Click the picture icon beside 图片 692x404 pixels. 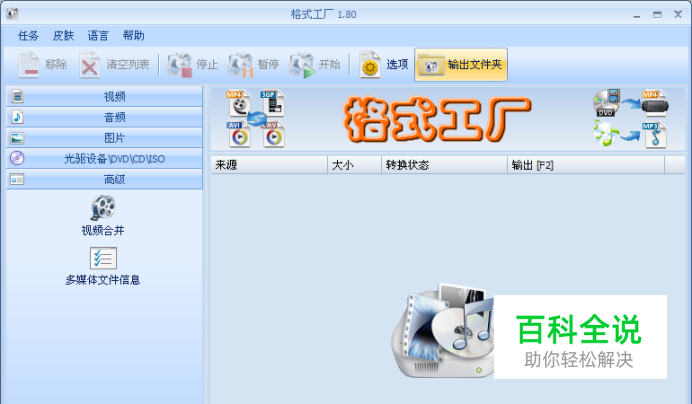(17, 138)
